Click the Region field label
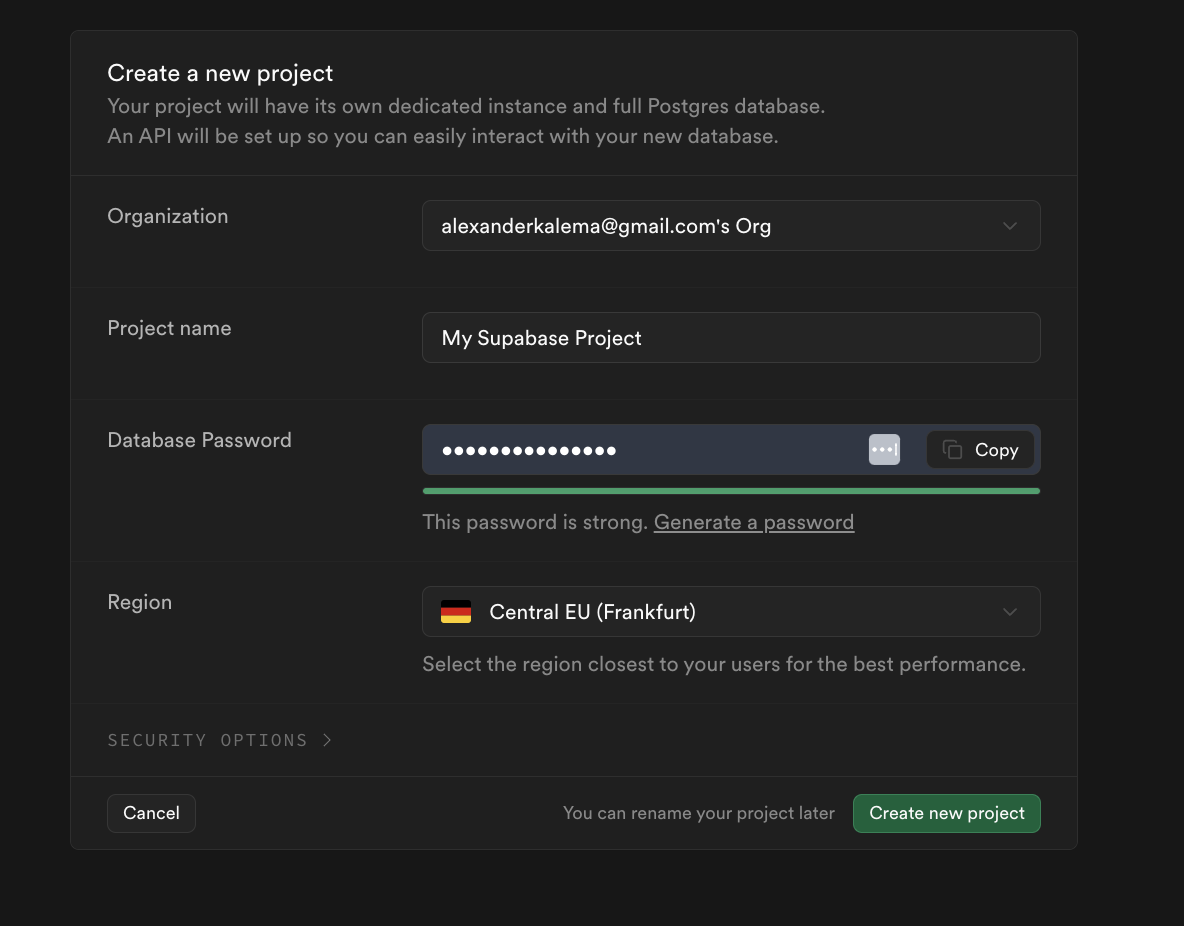Viewport: 1184px width, 926px height. tap(139, 602)
